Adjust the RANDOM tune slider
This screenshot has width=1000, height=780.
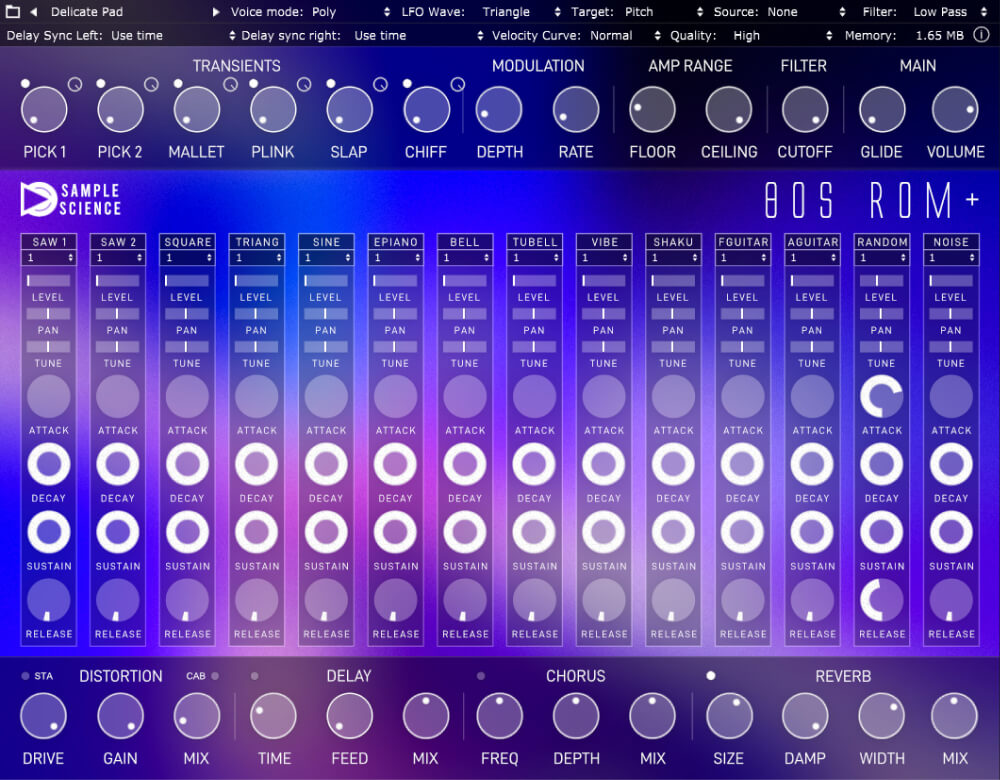pyautogui.click(x=881, y=347)
